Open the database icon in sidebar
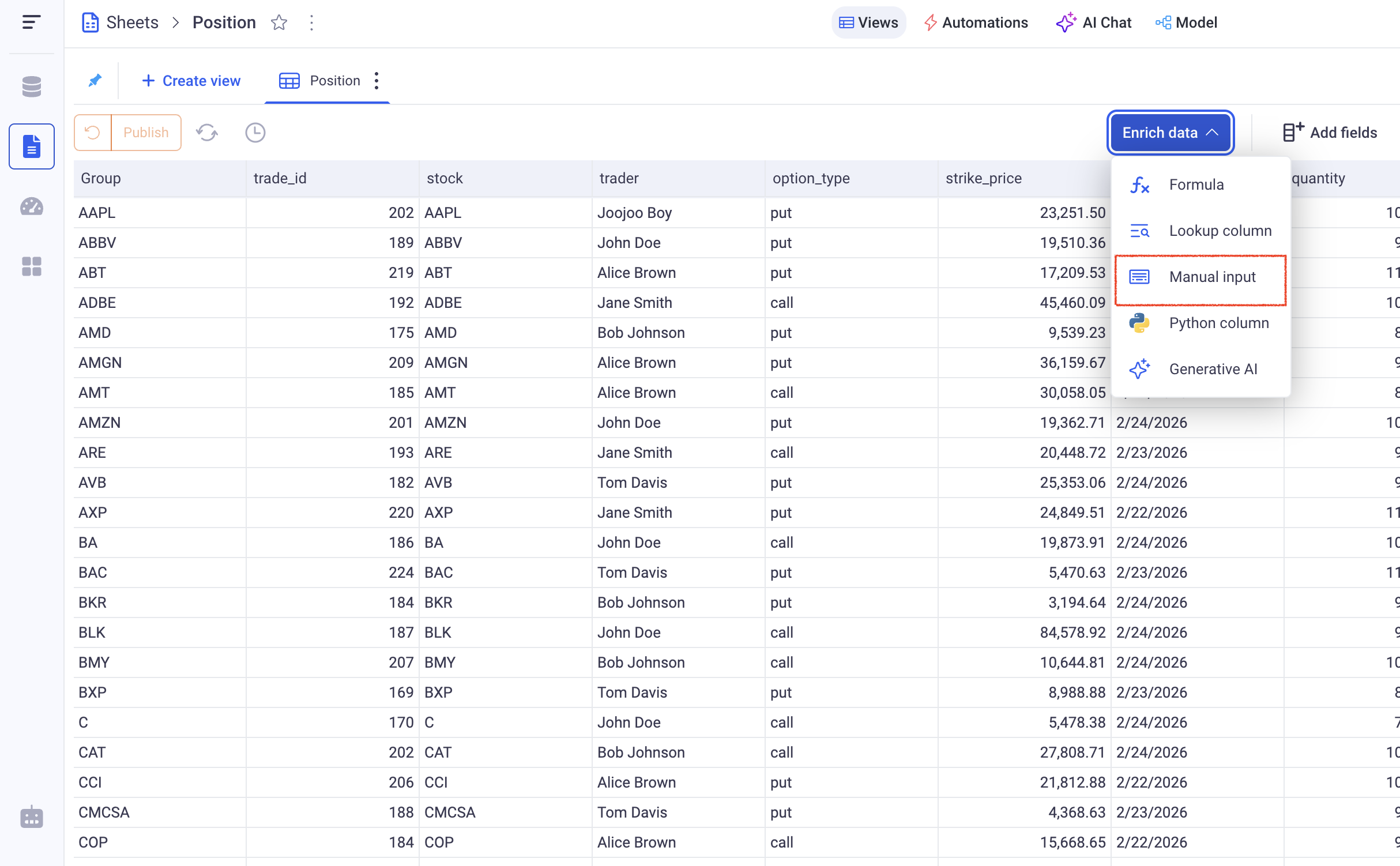This screenshot has width=1400, height=866. [x=31, y=86]
